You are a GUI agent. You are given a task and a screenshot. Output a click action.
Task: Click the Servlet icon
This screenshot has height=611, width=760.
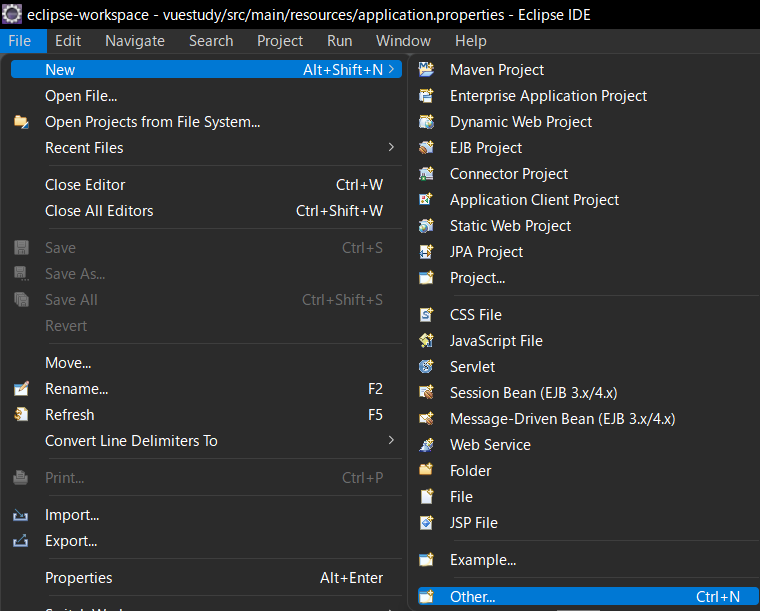[x=426, y=367]
